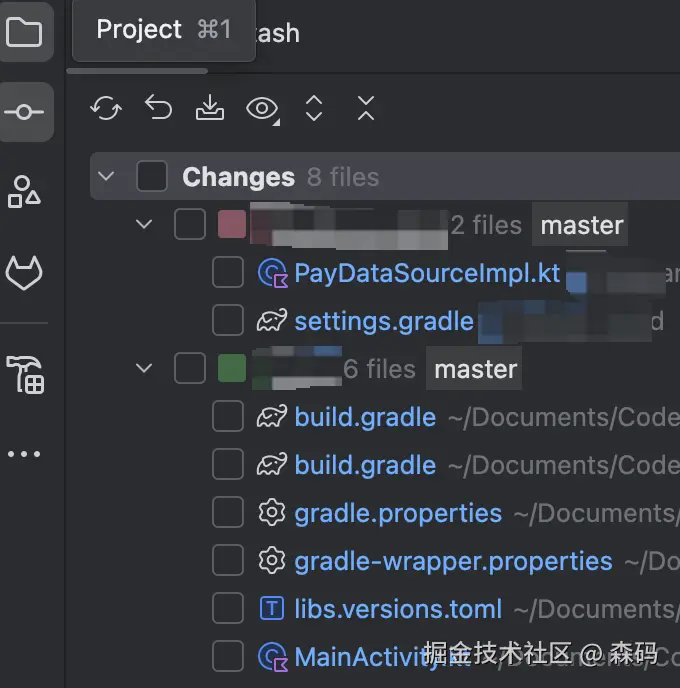
Task: Open the Build Variants hammer icon
Action: click(25, 374)
